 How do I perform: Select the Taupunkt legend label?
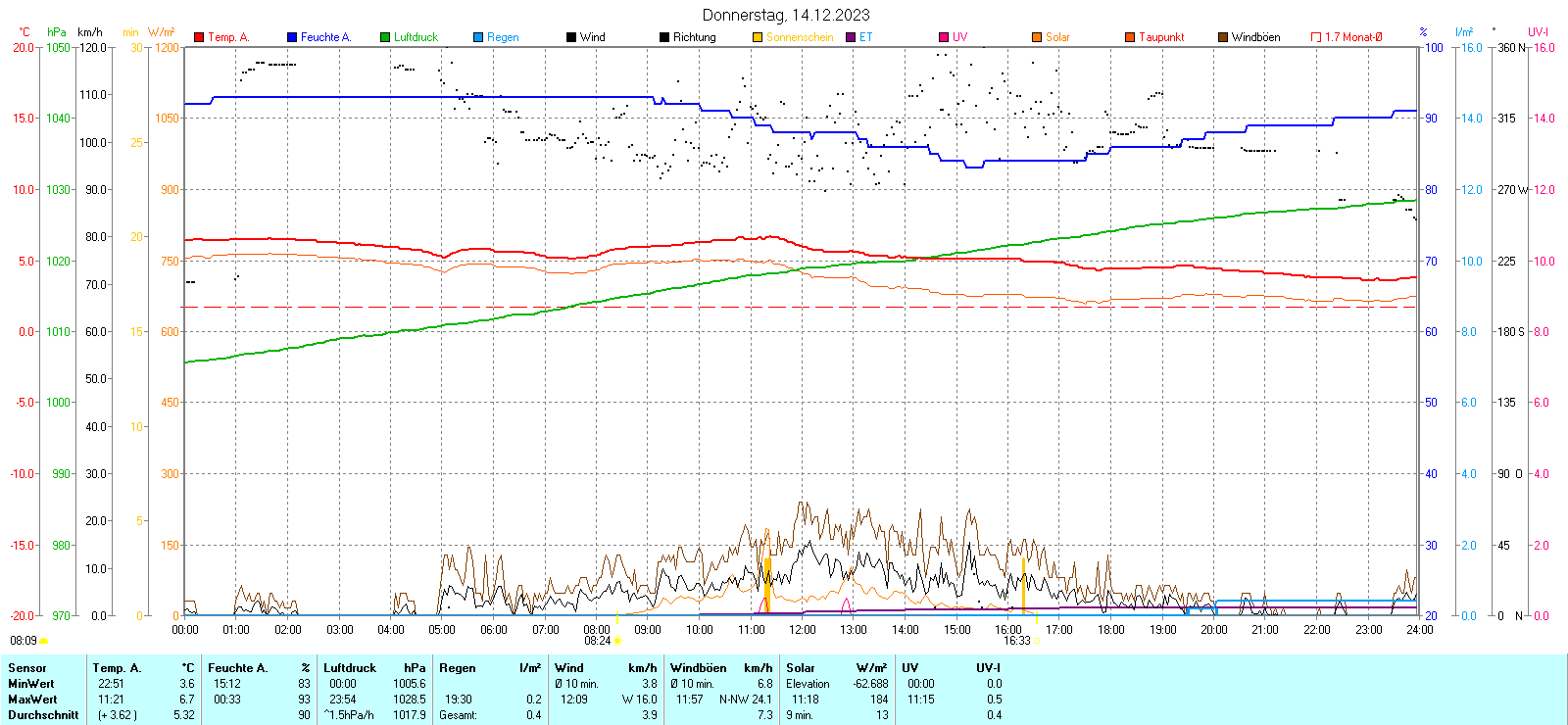pos(1161,37)
